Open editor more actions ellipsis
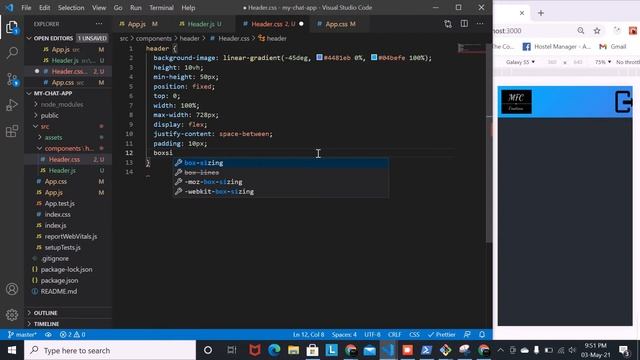Screen dimensions: 640x360 click(480, 24)
